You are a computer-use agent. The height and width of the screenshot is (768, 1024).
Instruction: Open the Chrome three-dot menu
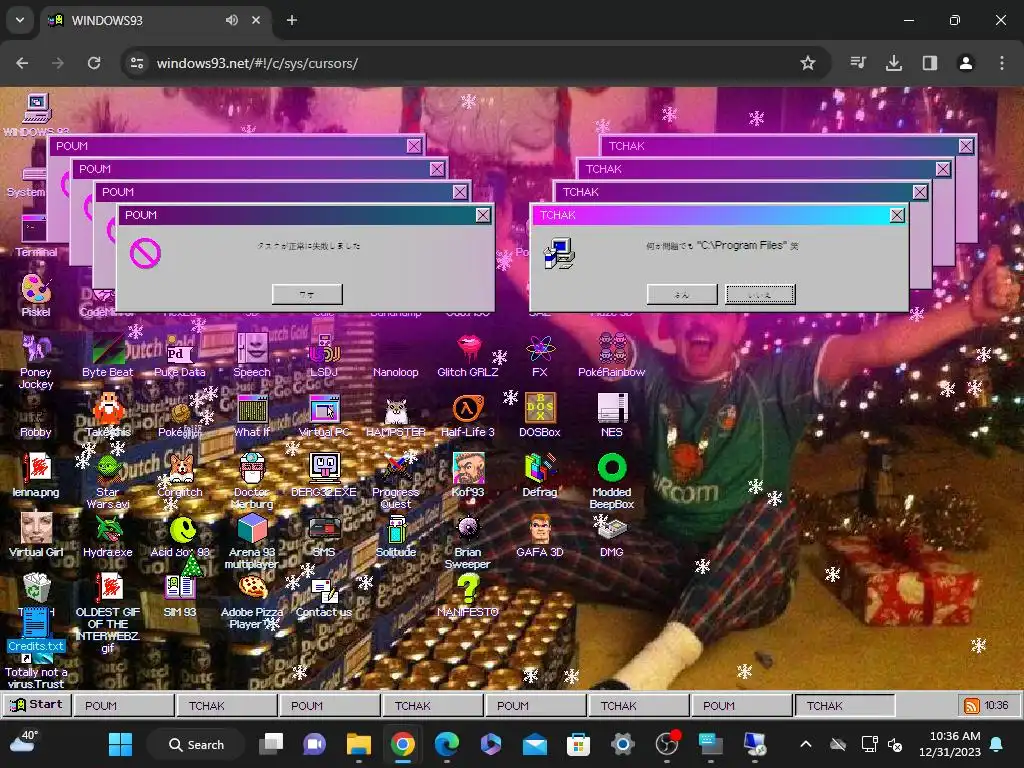(x=1002, y=63)
